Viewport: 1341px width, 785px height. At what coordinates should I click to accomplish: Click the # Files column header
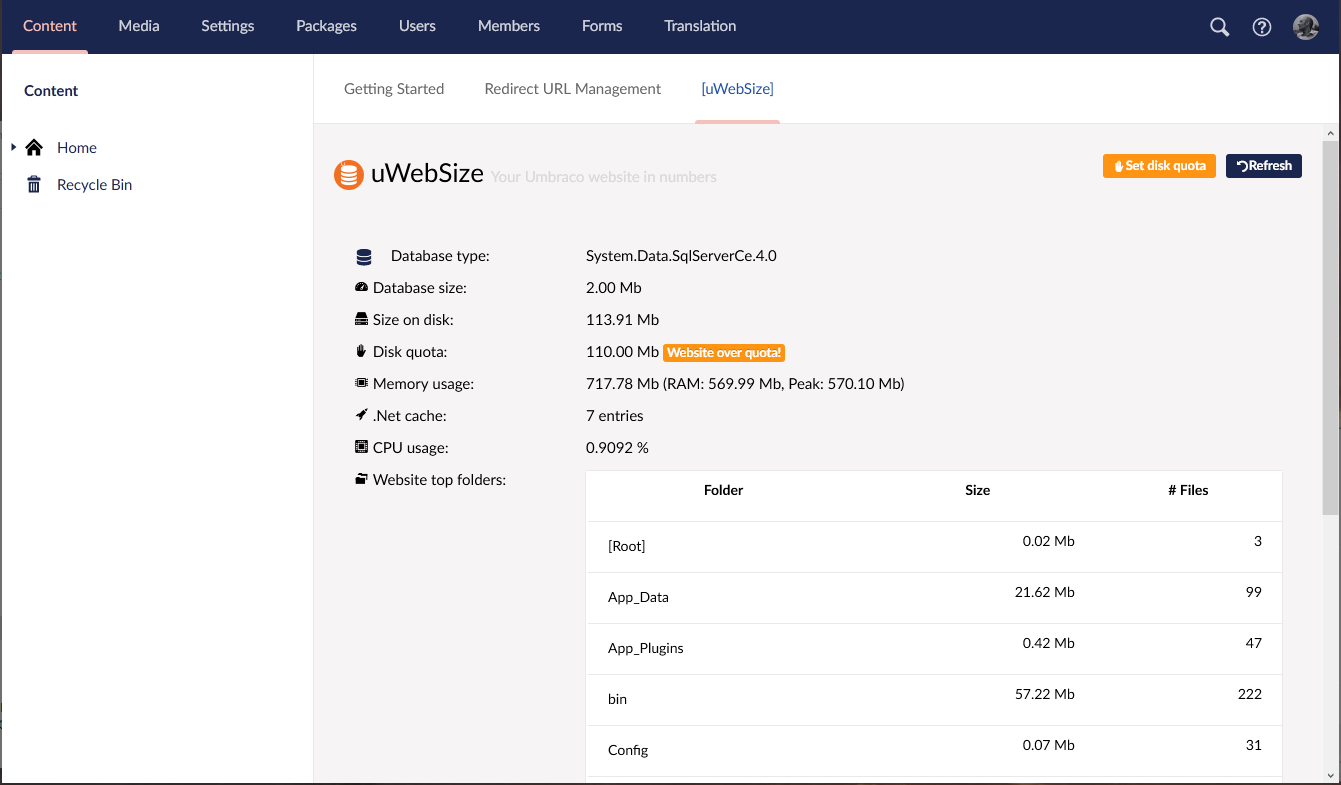1188,490
